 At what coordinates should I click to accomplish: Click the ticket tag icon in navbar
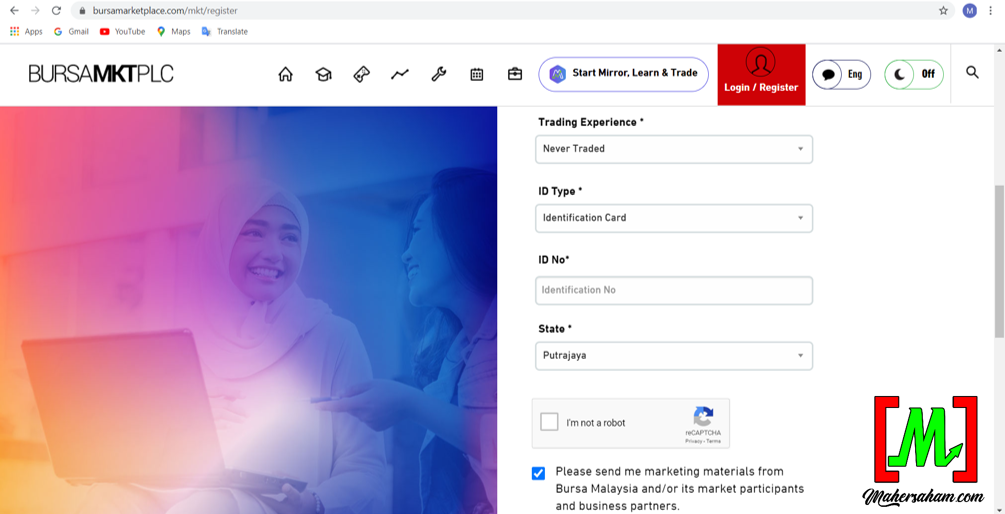[362, 74]
